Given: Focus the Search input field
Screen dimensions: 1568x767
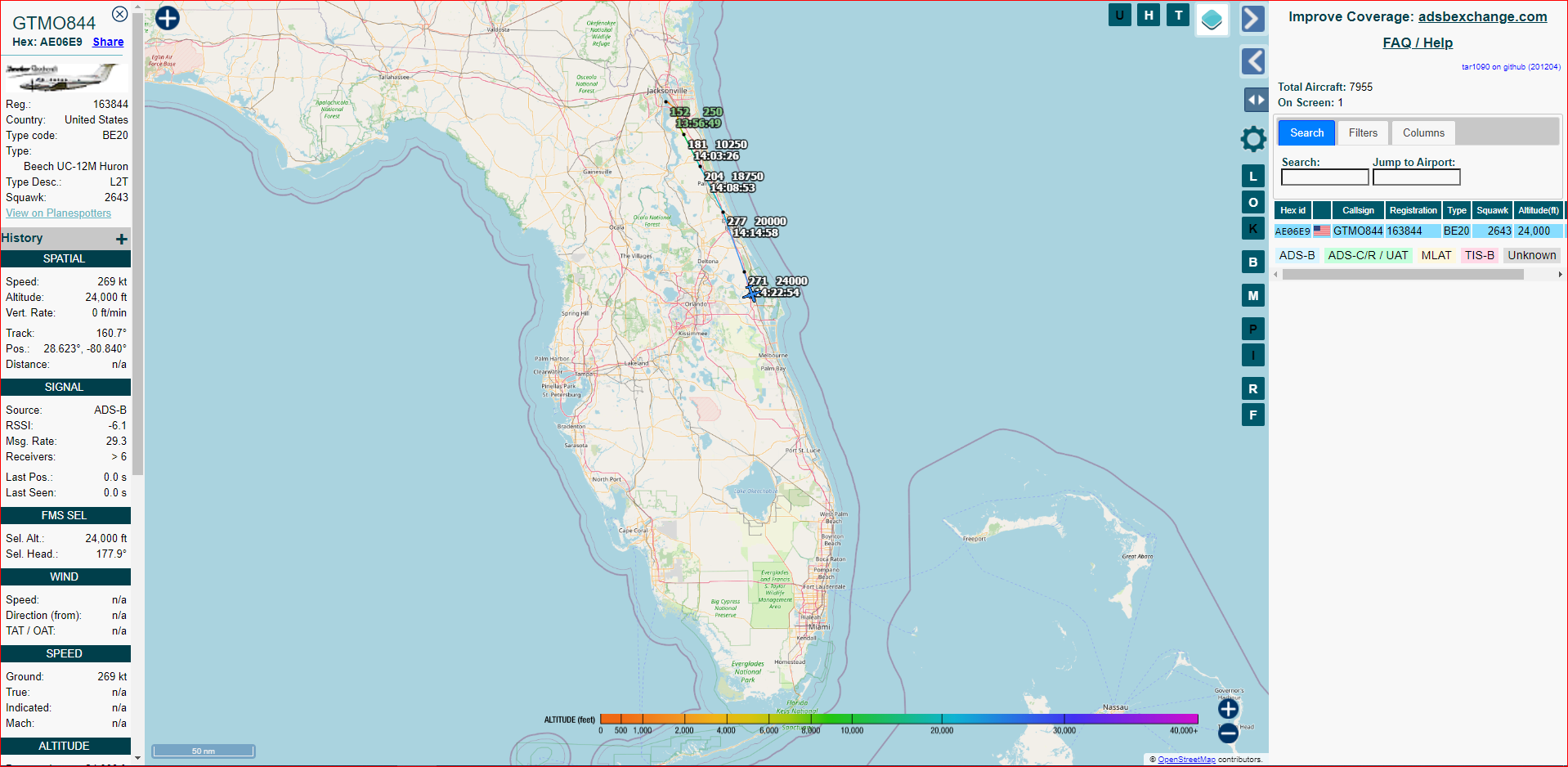Looking at the screenshot, I should (1324, 177).
